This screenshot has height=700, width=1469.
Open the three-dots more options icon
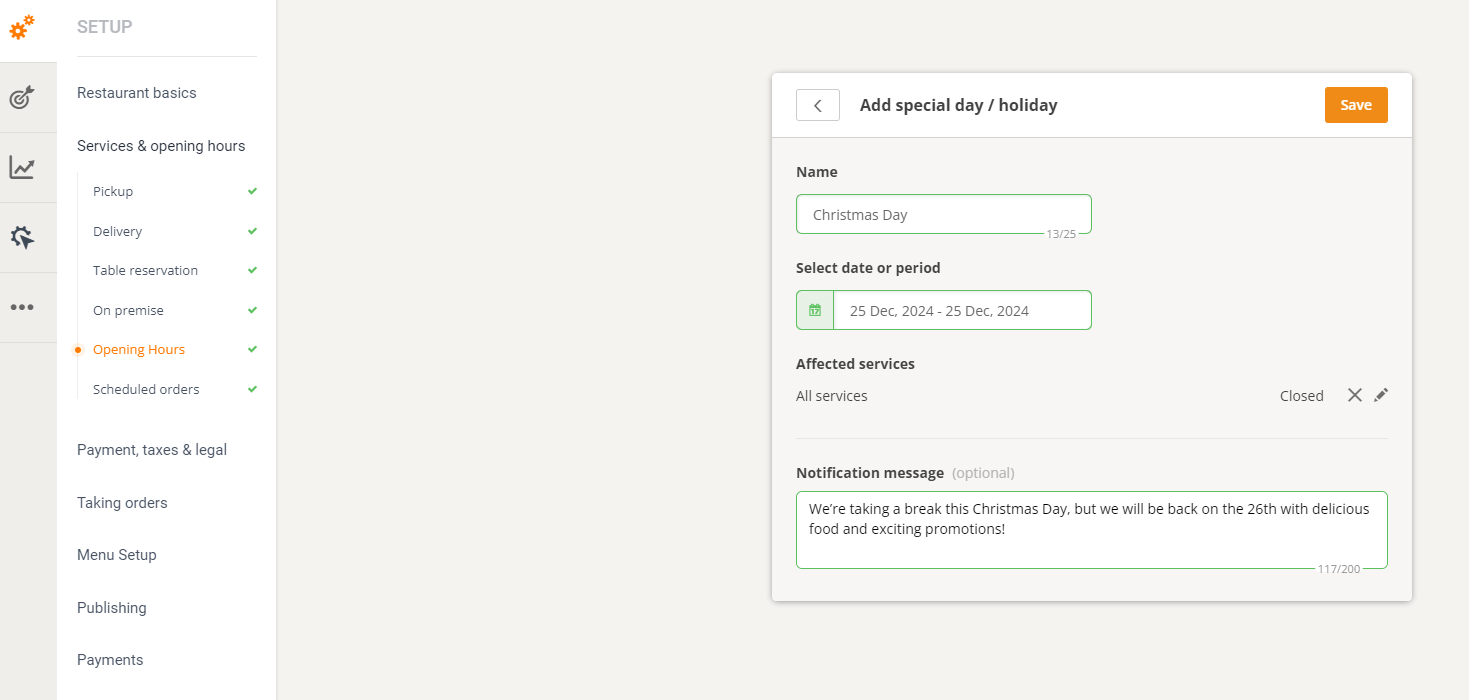pos(22,307)
